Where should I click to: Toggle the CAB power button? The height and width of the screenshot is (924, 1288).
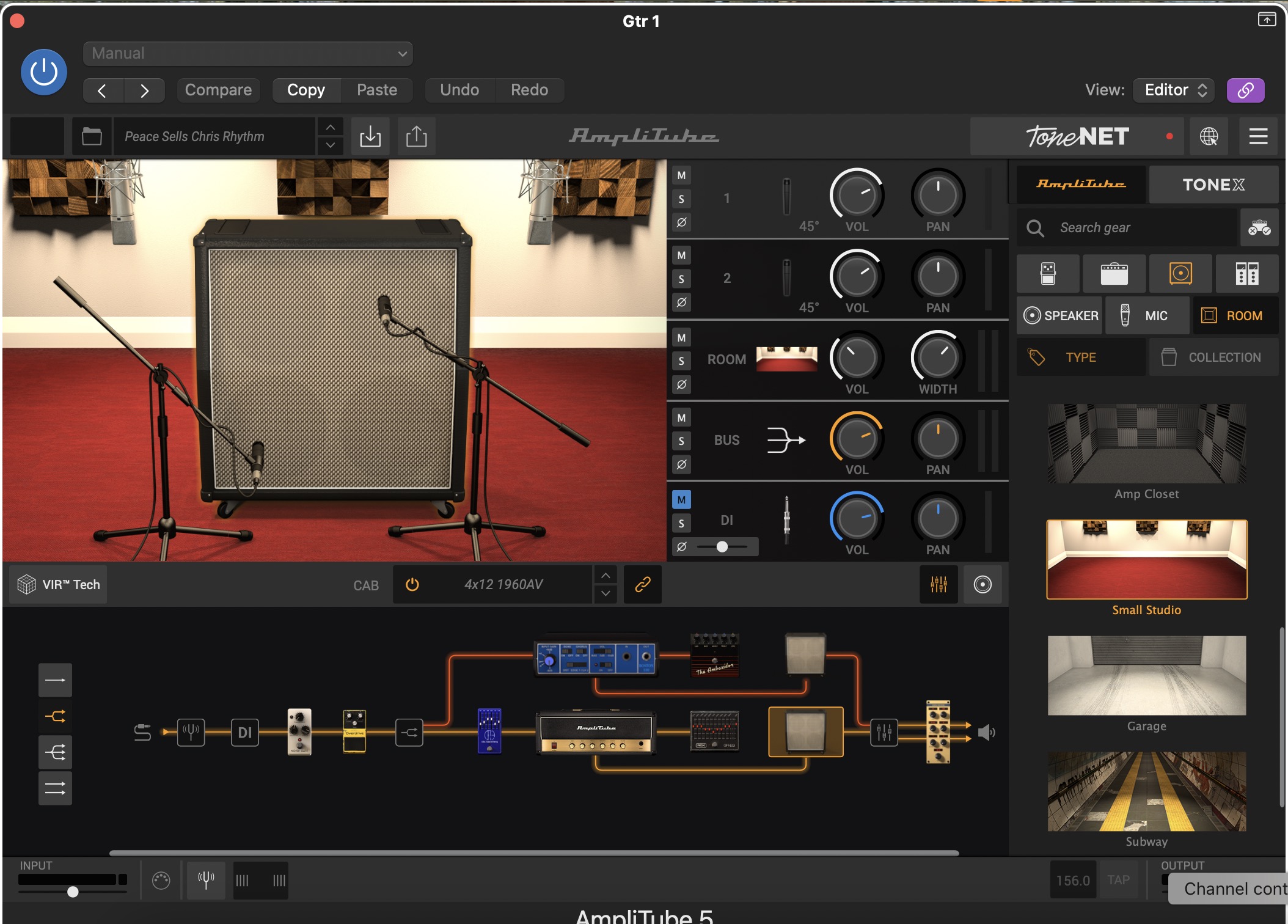click(412, 585)
